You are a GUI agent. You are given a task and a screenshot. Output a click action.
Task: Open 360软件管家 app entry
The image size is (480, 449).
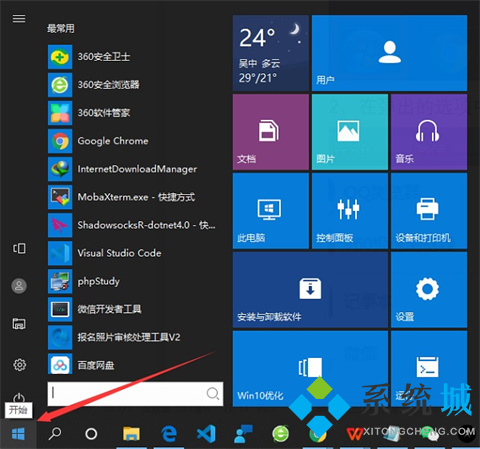(133, 113)
